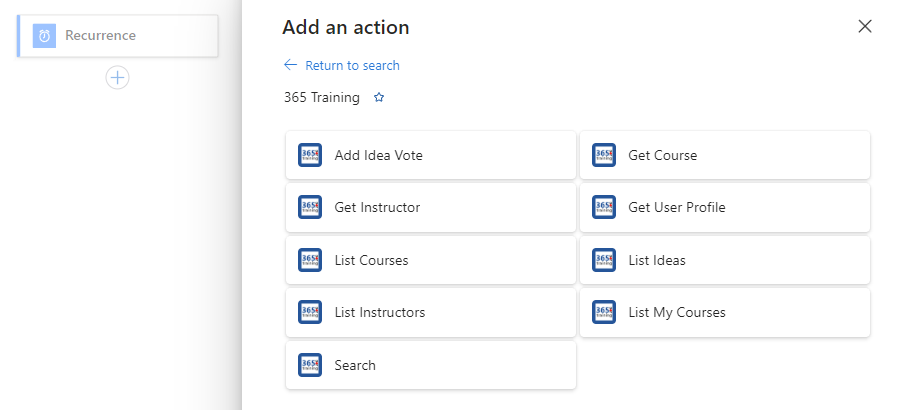Screen dimensions: 900x410
Task: Open the Recurrence trigger card
Action: coord(118,36)
